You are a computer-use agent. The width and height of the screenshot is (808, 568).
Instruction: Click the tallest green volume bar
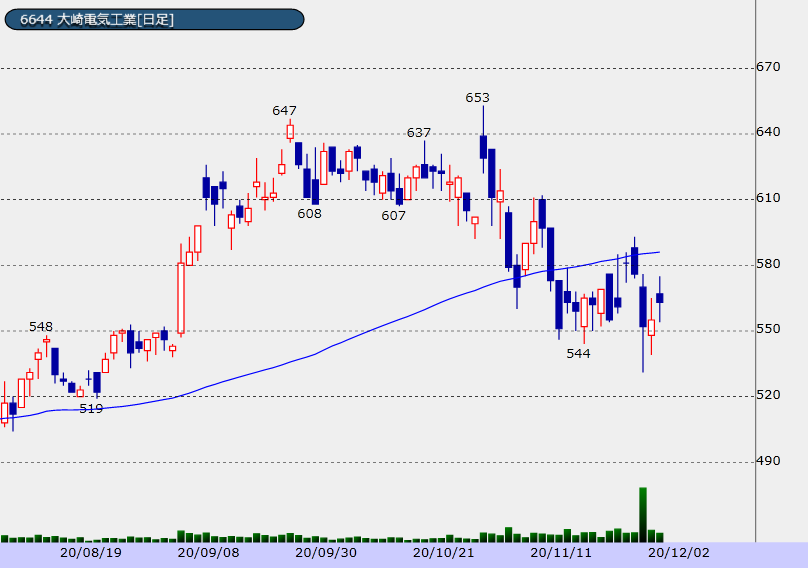click(x=643, y=514)
